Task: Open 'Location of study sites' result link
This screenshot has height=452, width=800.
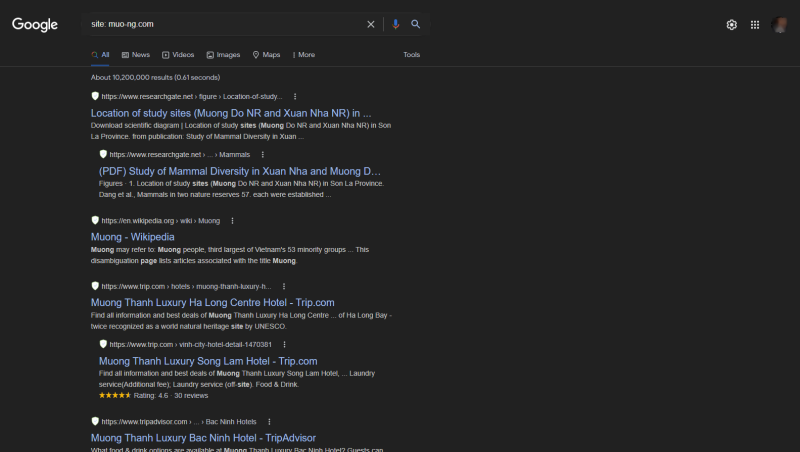Action: click(x=231, y=113)
